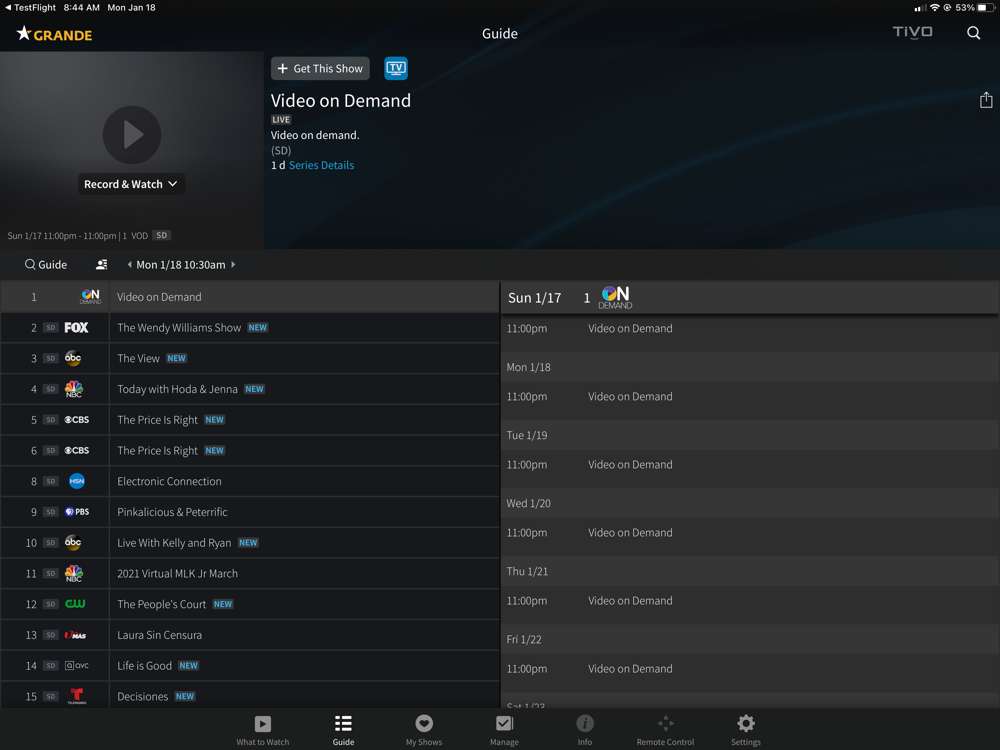Select QVC channel 14 logo
Screen dimensions: 1000x750
click(77, 665)
